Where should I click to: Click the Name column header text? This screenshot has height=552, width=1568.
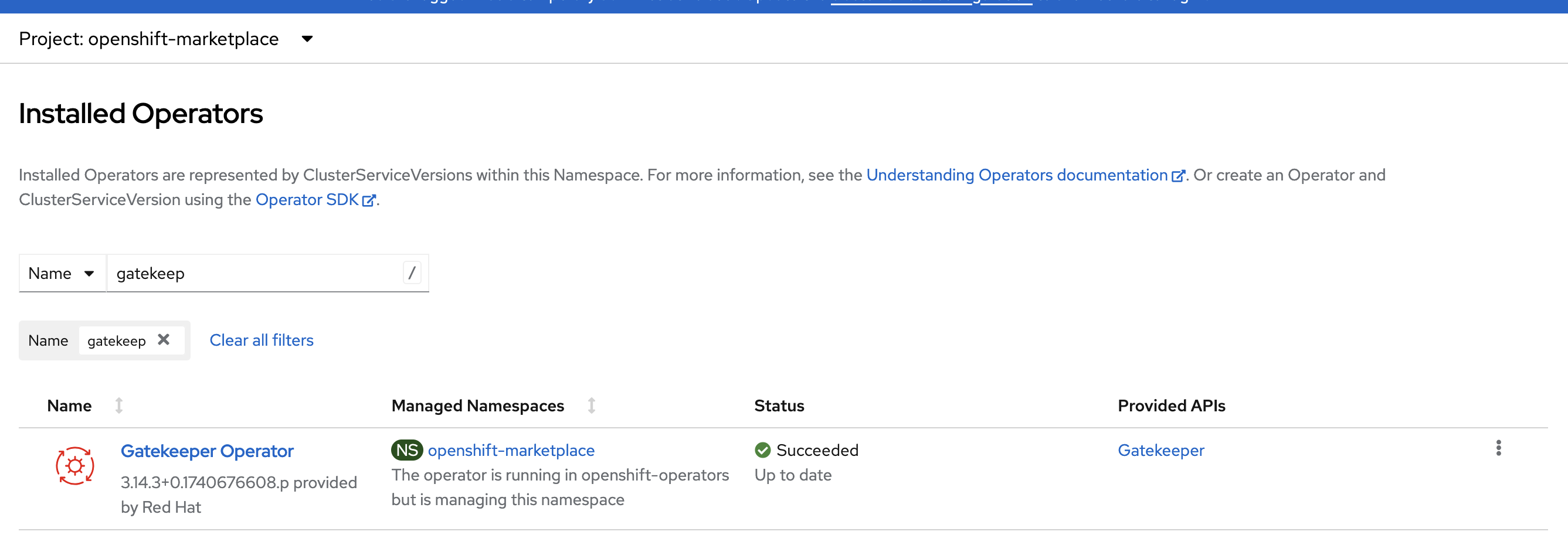69,406
